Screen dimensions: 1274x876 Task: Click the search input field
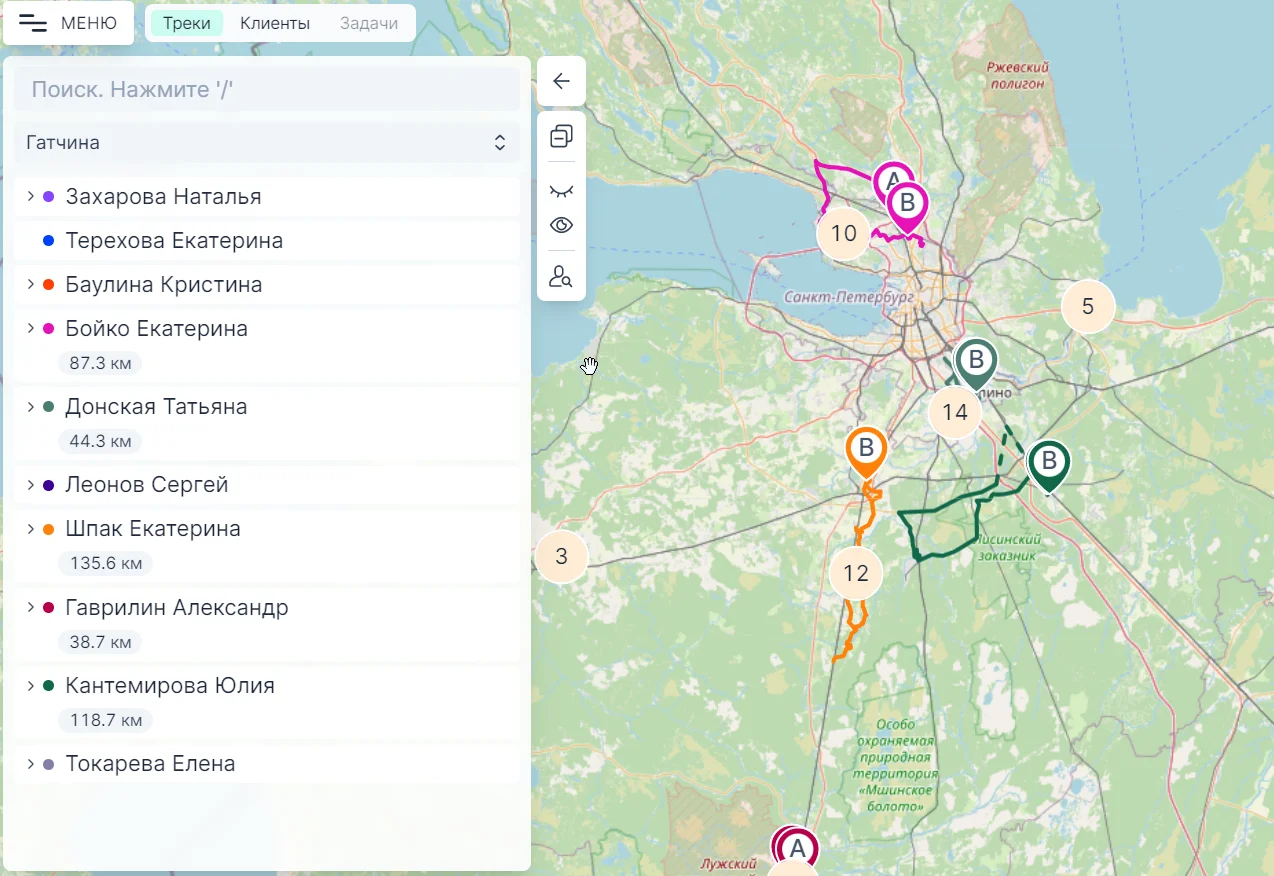point(267,90)
